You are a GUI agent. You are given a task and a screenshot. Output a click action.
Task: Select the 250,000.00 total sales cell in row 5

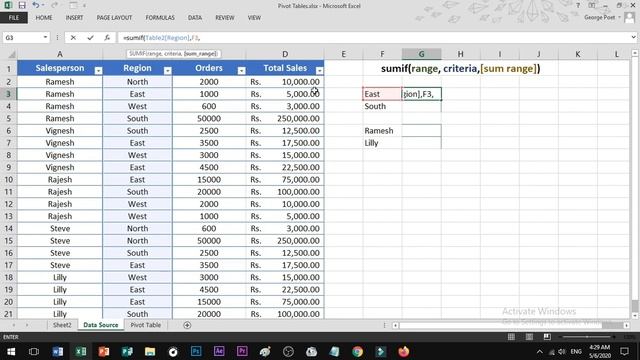[x=285, y=118]
